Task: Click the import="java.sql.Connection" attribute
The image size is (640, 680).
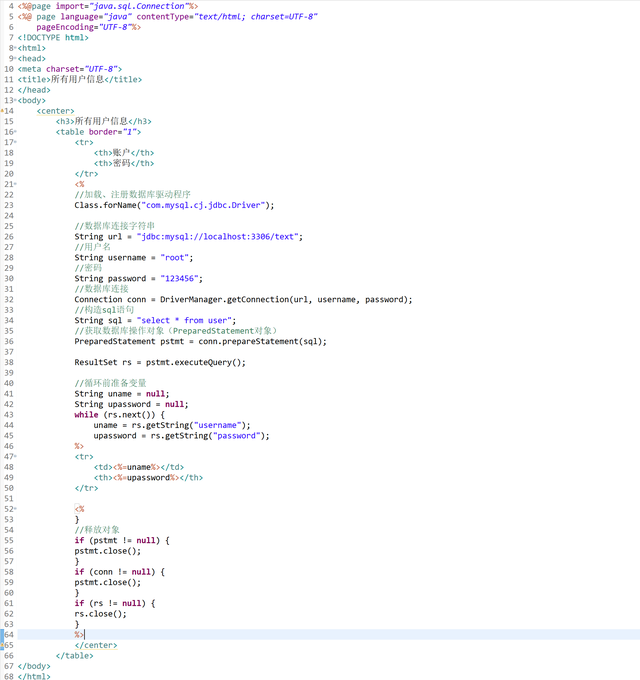Action: click(x=122, y=7)
